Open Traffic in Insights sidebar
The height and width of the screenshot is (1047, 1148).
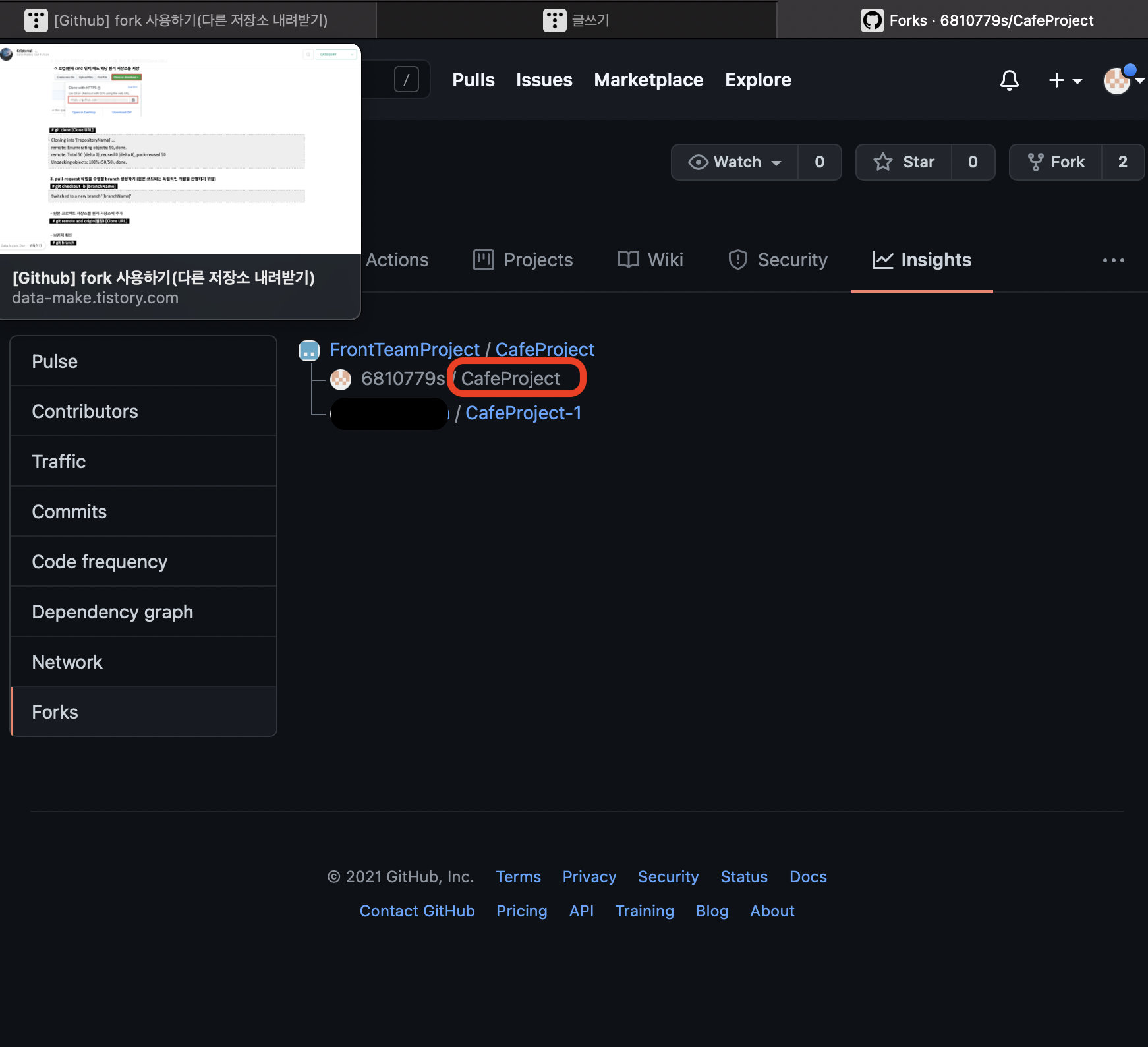pyautogui.click(x=144, y=462)
